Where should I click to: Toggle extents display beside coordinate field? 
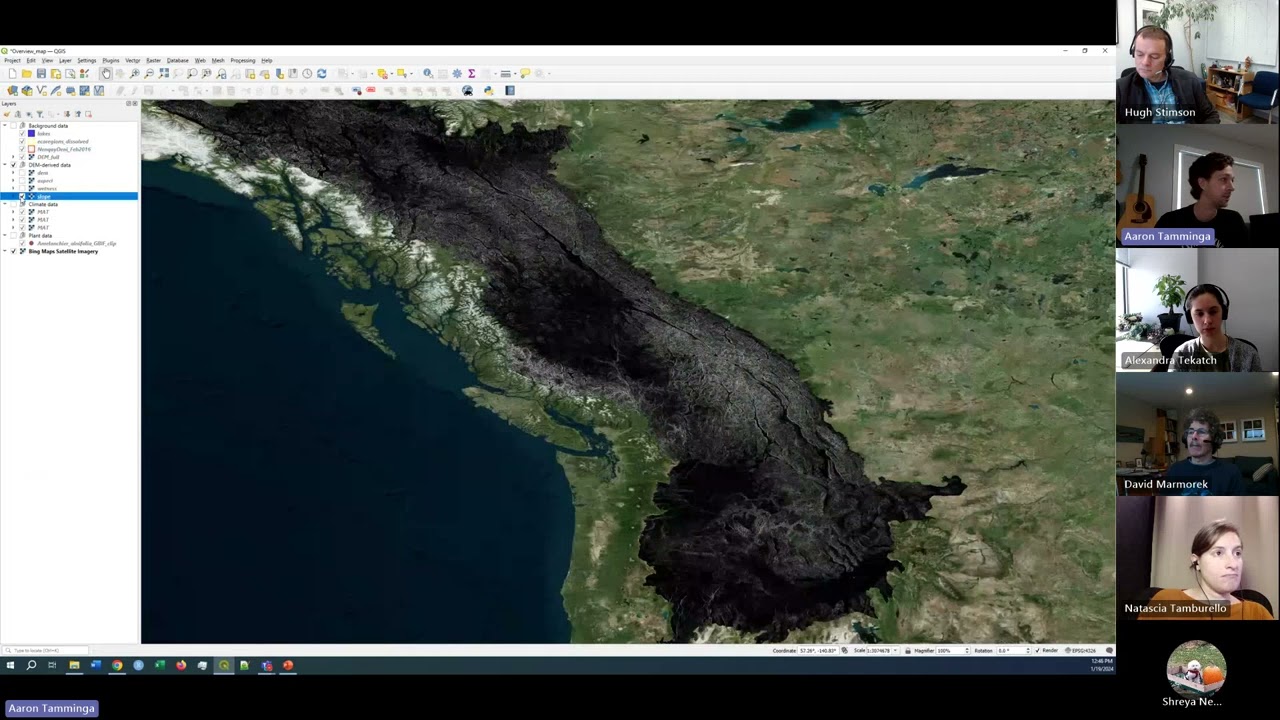tap(844, 650)
